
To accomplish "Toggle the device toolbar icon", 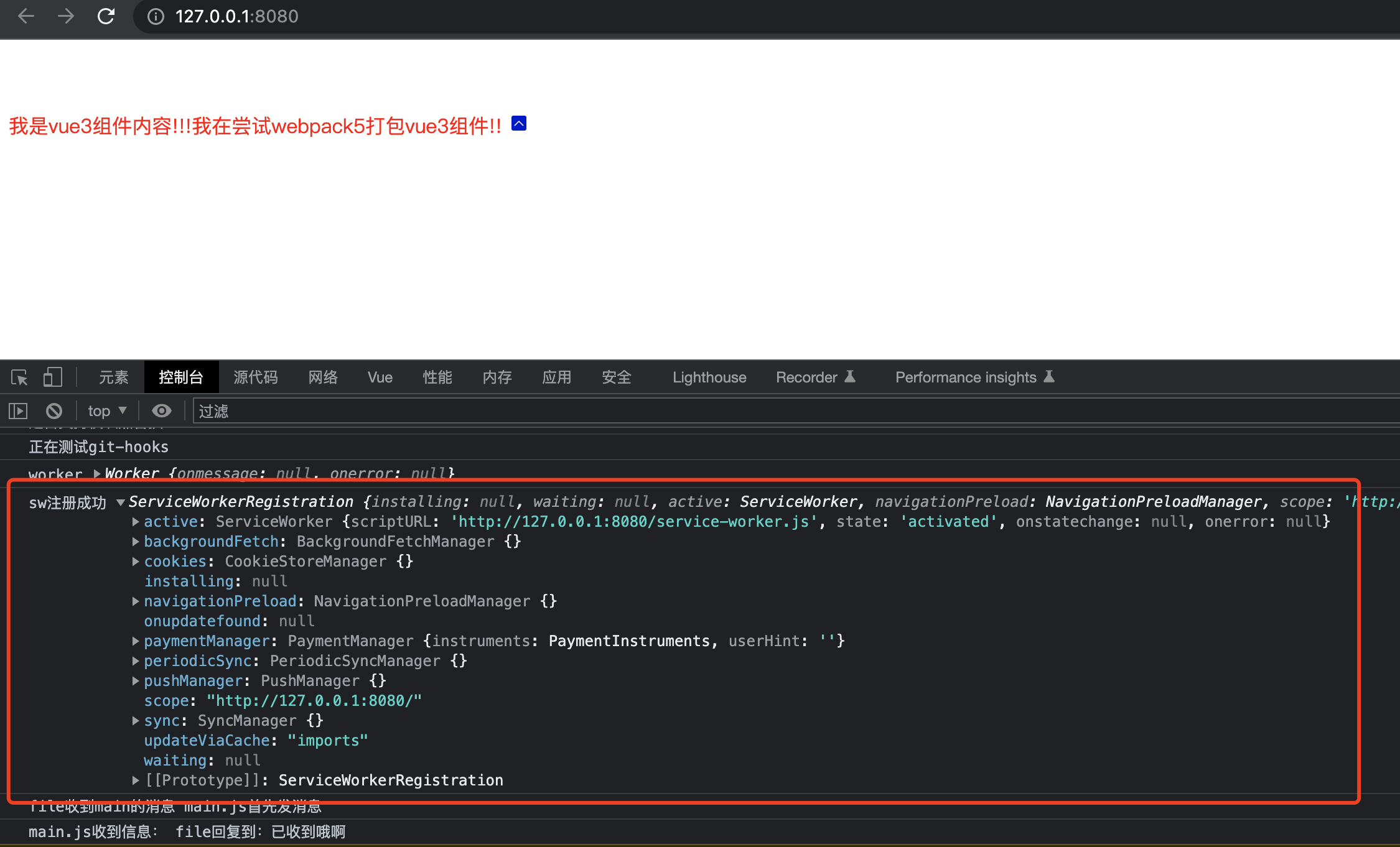I will pos(53,377).
